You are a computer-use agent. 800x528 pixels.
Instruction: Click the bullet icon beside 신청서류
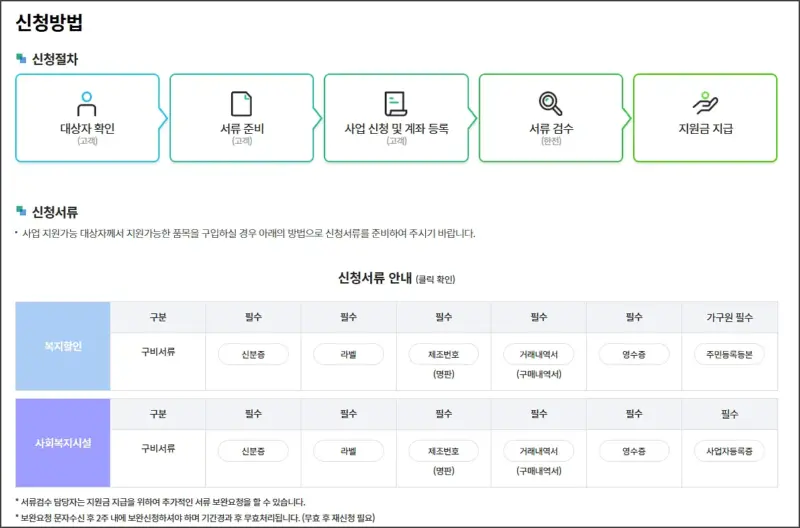coord(21,211)
